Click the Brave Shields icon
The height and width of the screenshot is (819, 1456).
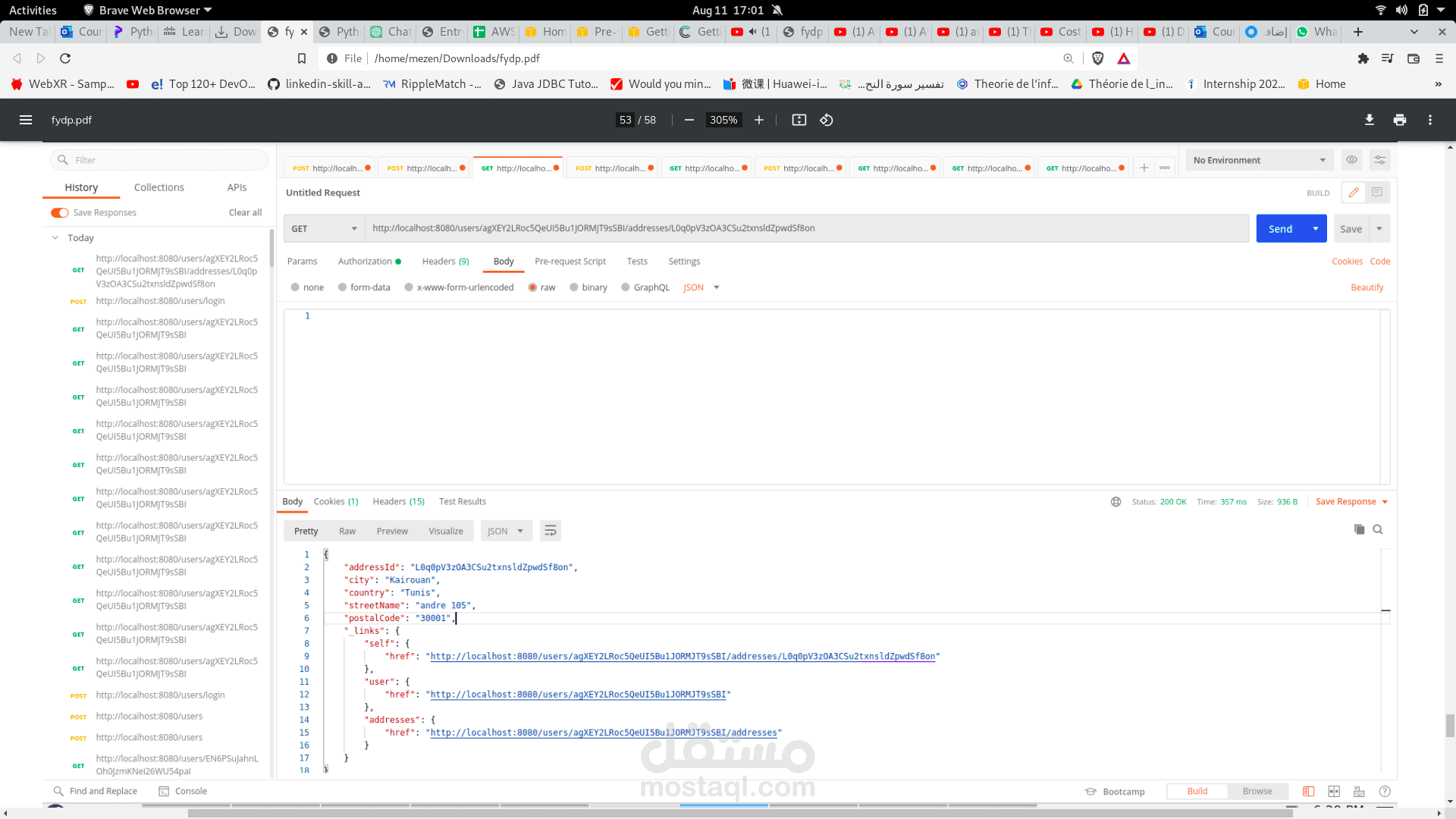[x=1097, y=58]
